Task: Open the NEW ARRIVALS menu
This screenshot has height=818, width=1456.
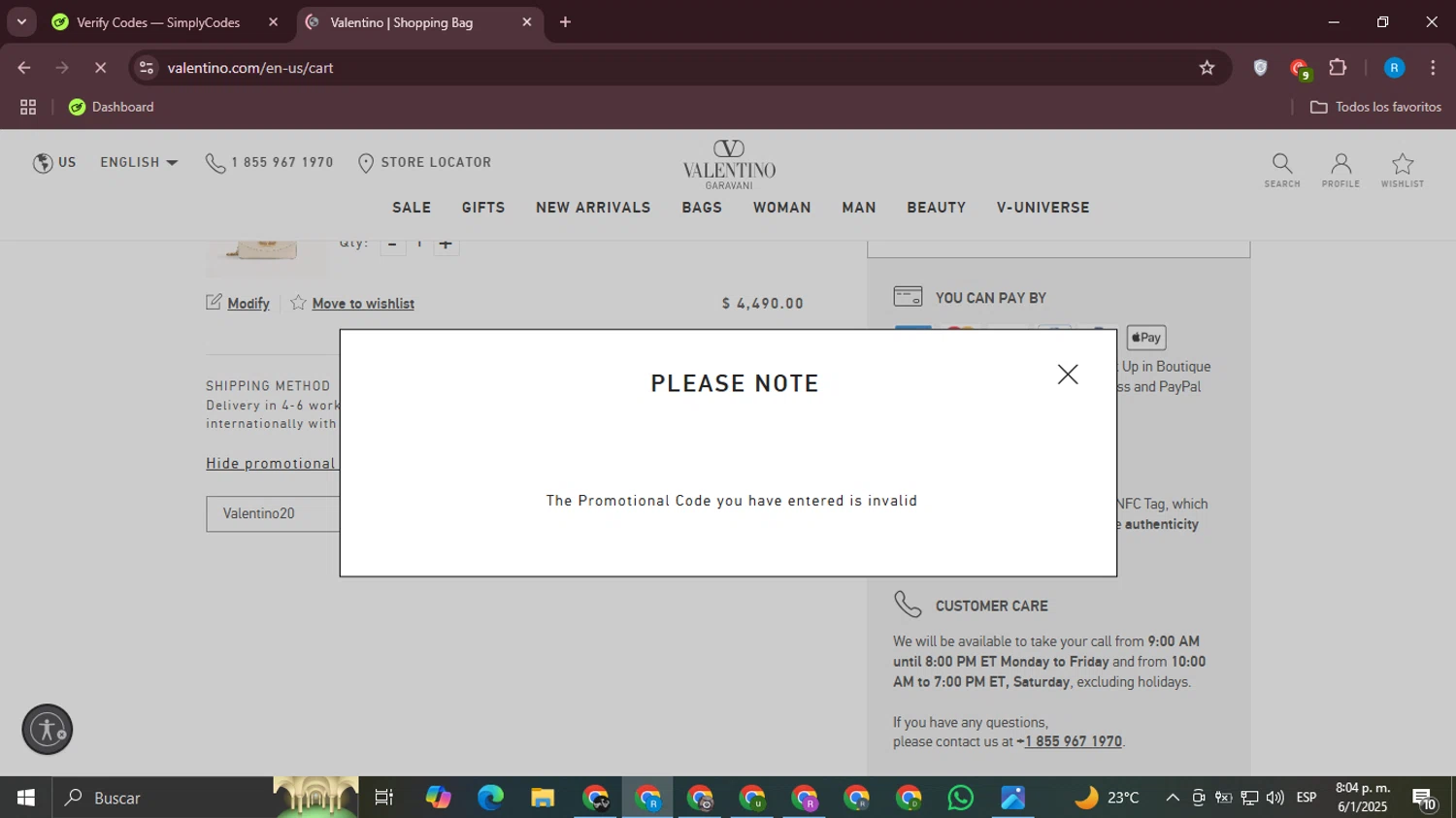Action: (593, 208)
